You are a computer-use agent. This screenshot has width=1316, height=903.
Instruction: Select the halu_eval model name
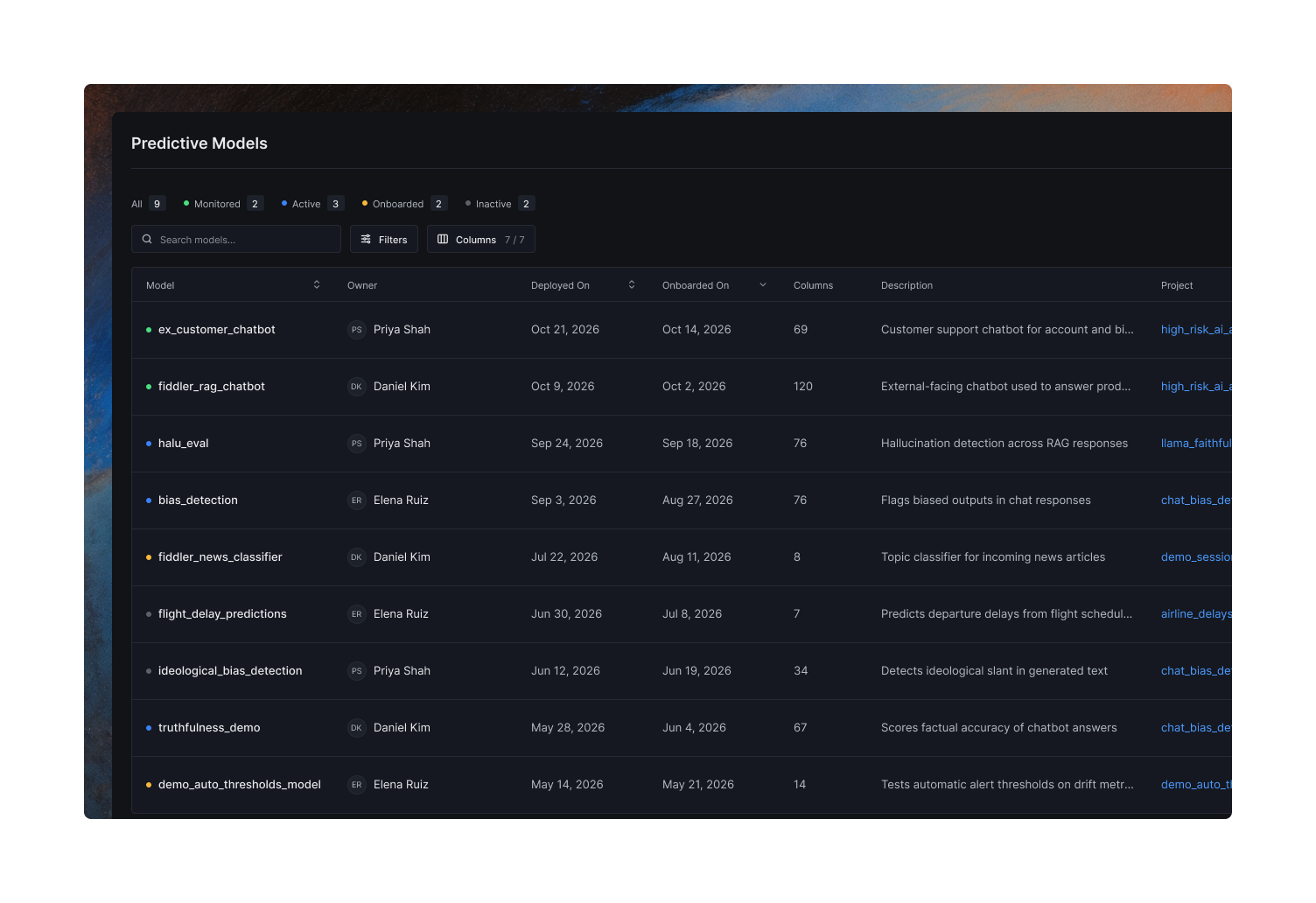(184, 444)
